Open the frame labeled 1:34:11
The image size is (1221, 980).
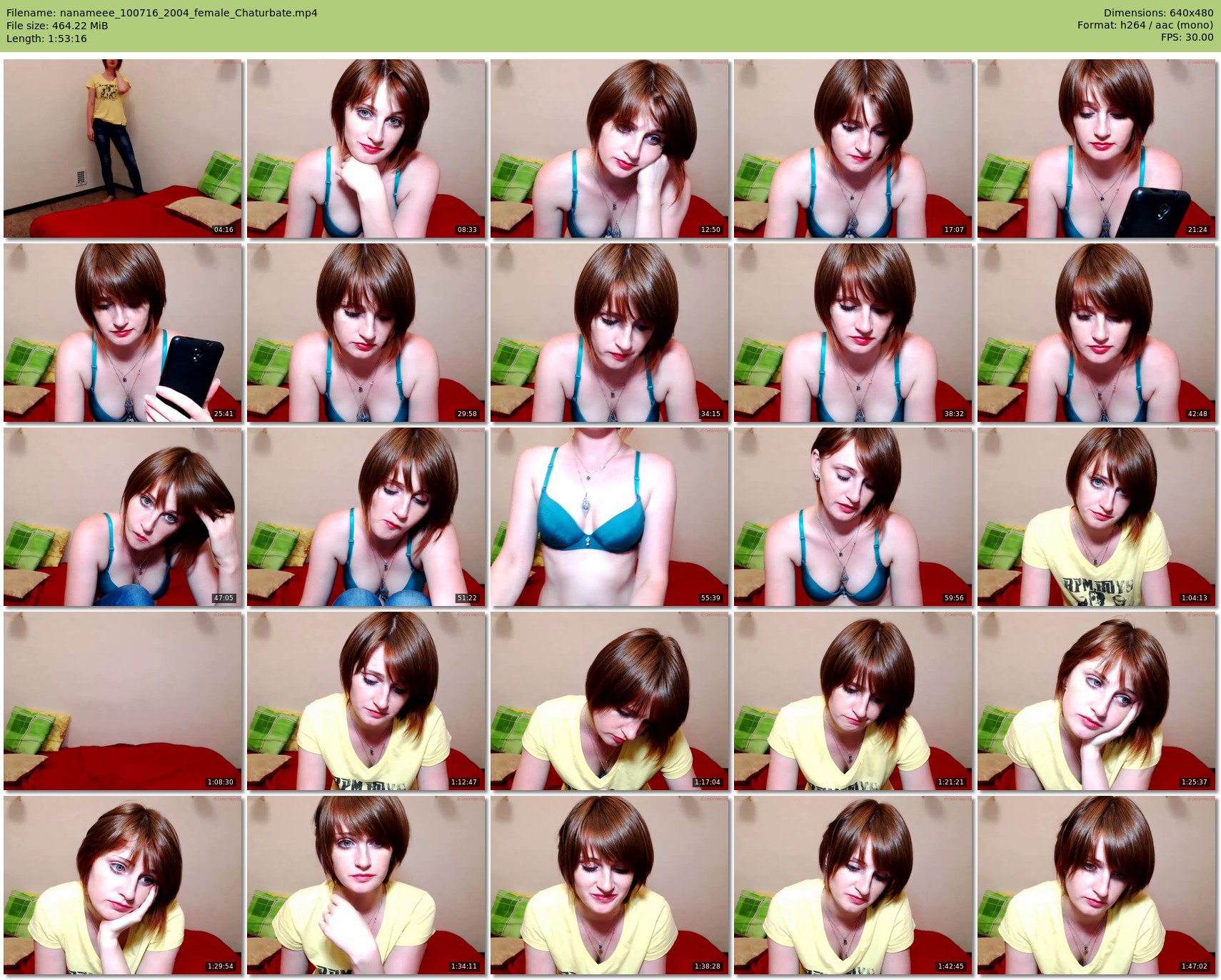click(x=366, y=885)
